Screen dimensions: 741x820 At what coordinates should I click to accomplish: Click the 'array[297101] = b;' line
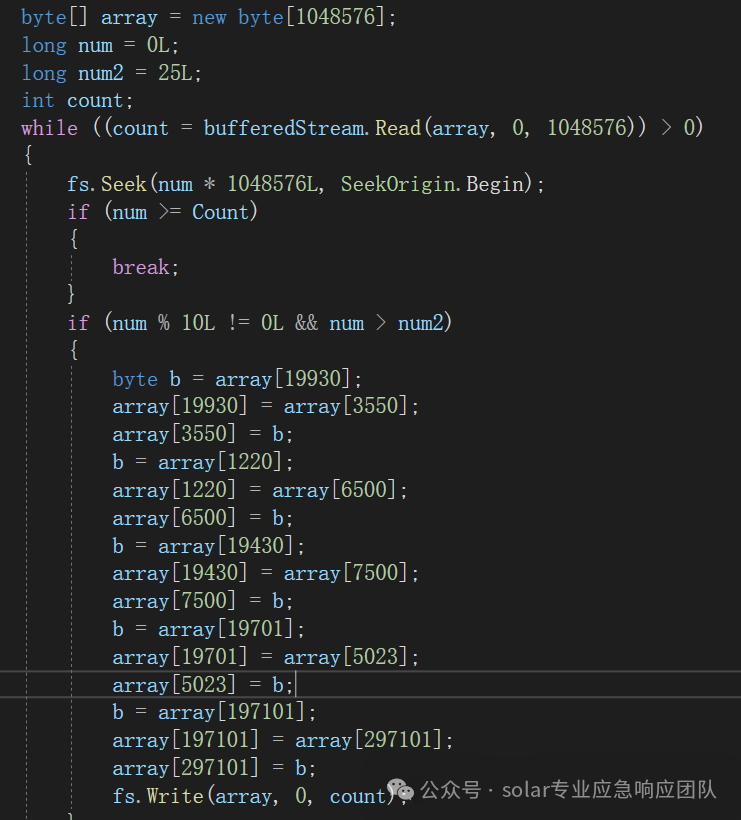[x=214, y=768]
